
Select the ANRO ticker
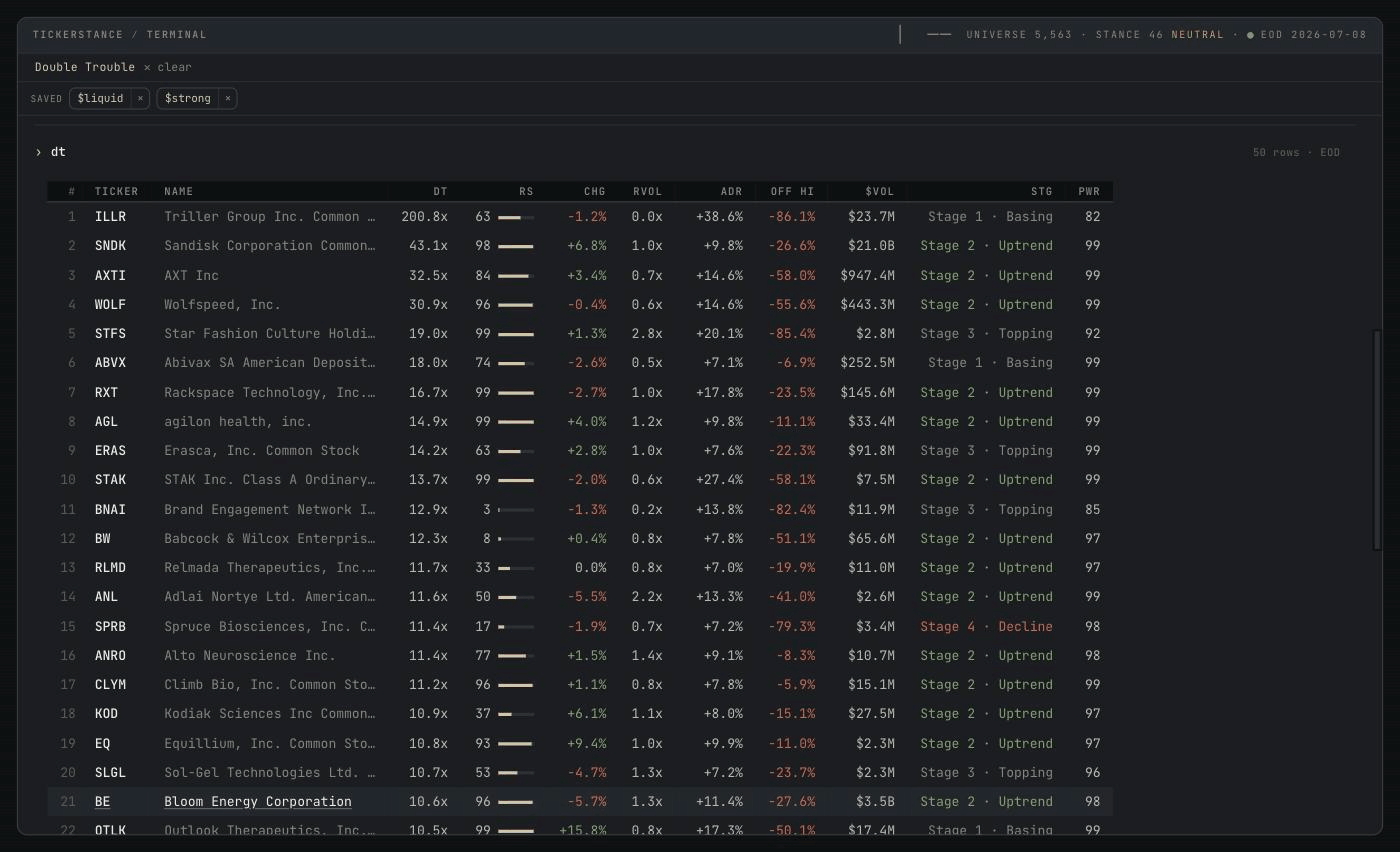coord(110,655)
